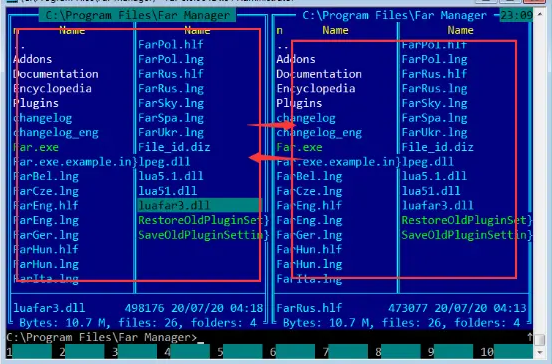The image size is (552, 364).
Task: Click sort mode letter n in right panel
Action: pos(280,30)
